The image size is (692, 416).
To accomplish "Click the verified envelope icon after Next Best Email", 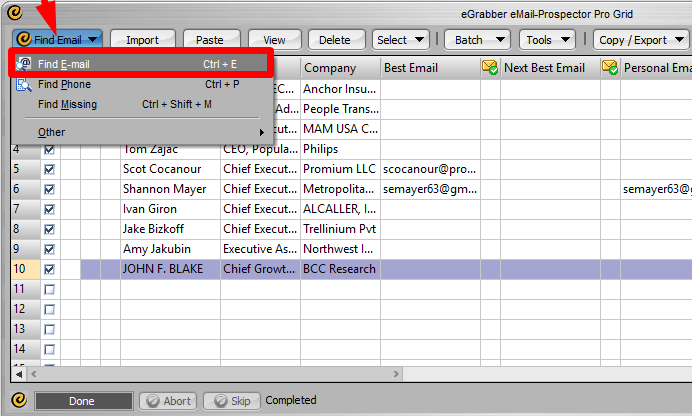I will (610, 68).
